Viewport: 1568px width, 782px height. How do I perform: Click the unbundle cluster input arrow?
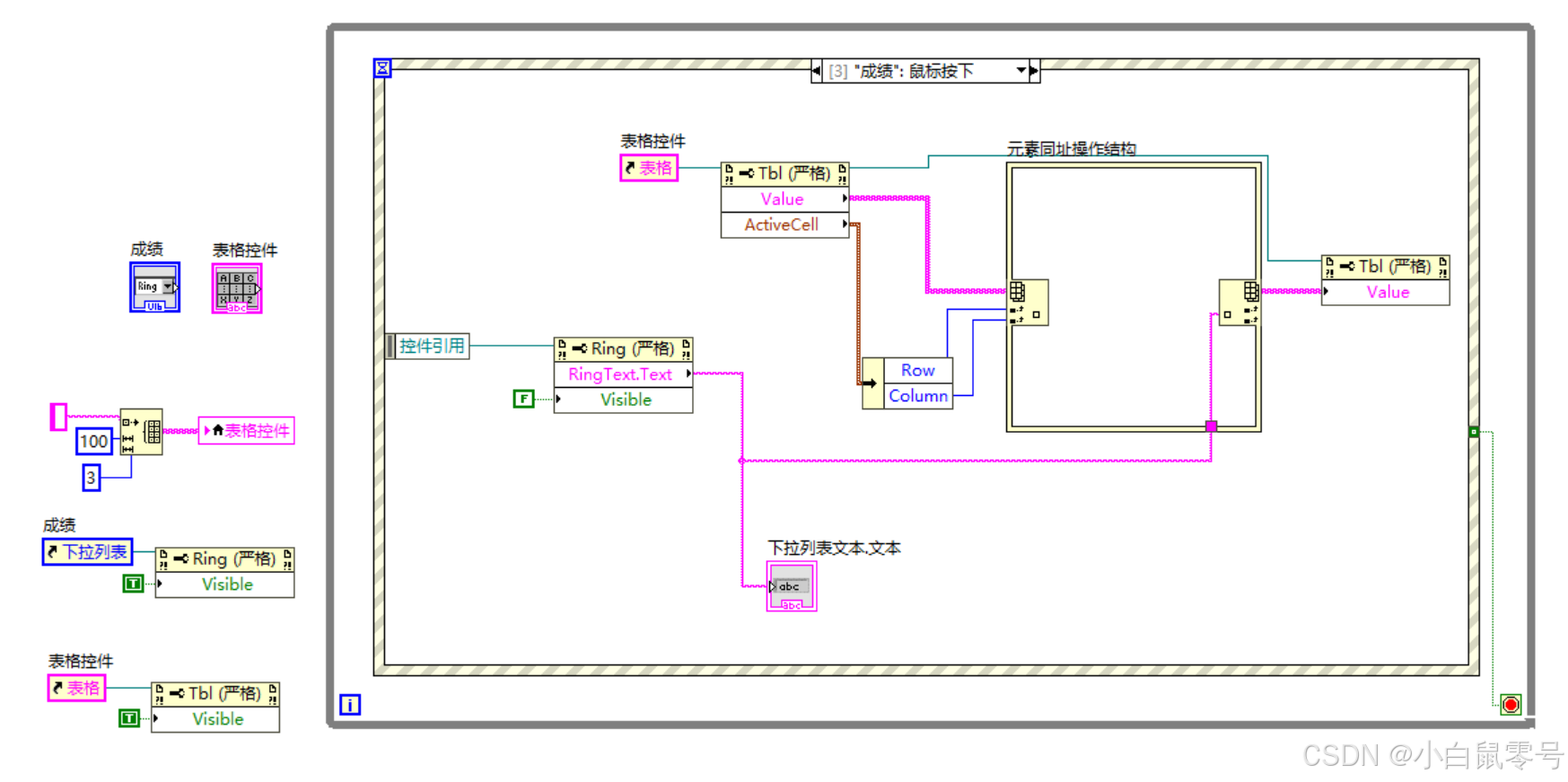[x=872, y=383]
